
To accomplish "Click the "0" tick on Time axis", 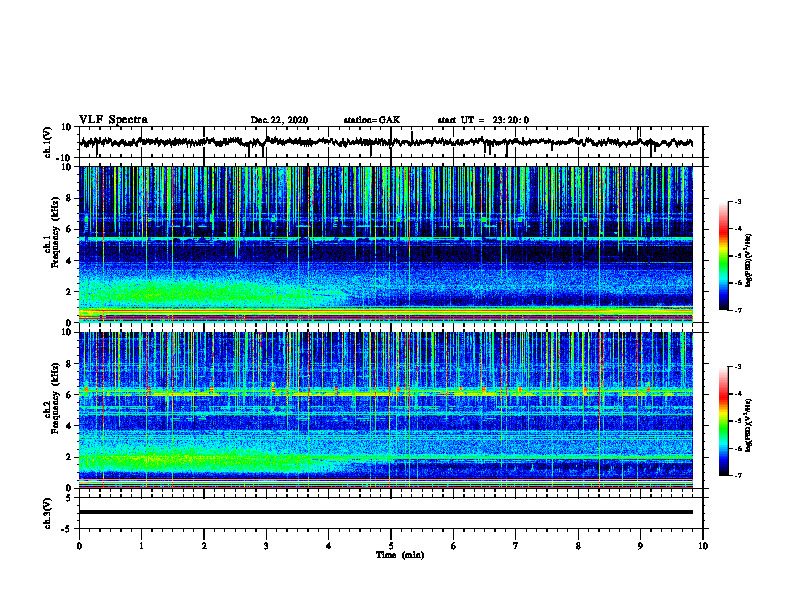I will click(x=79, y=546).
